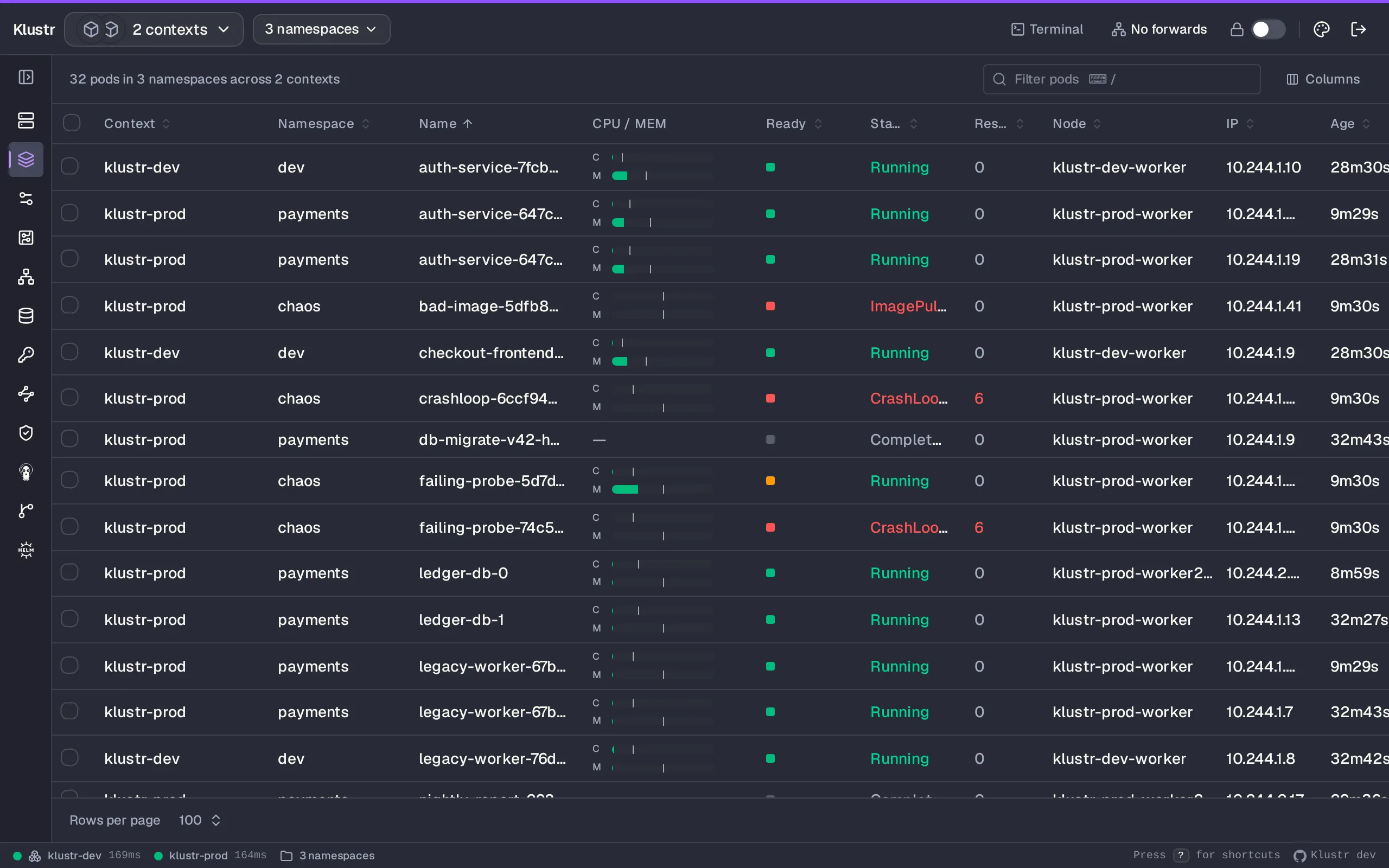Open the Terminal button
Screen dimensions: 1389x868
point(1047,29)
